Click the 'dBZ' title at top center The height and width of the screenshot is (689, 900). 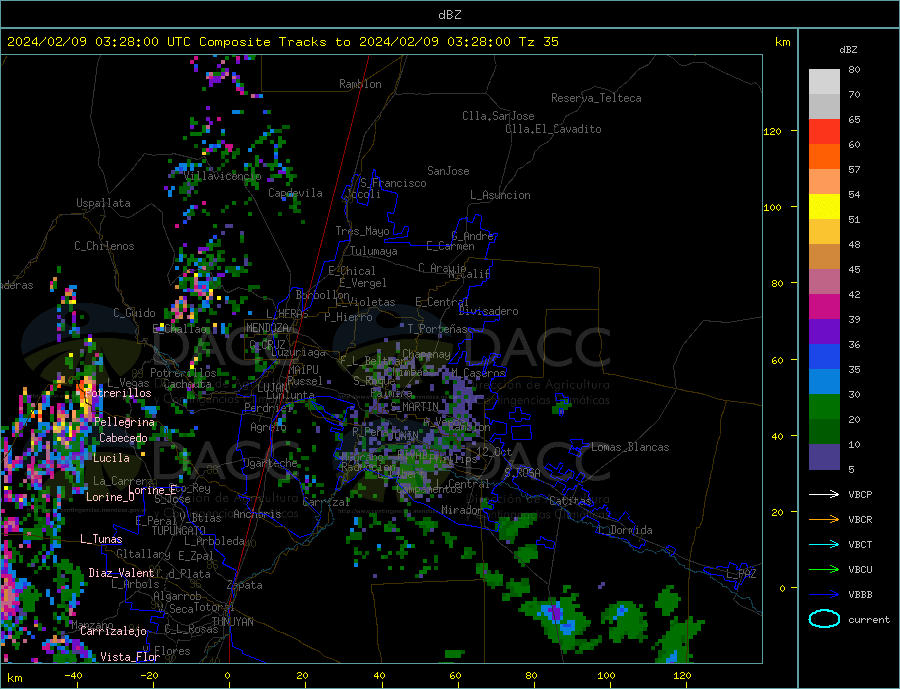(449, 15)
